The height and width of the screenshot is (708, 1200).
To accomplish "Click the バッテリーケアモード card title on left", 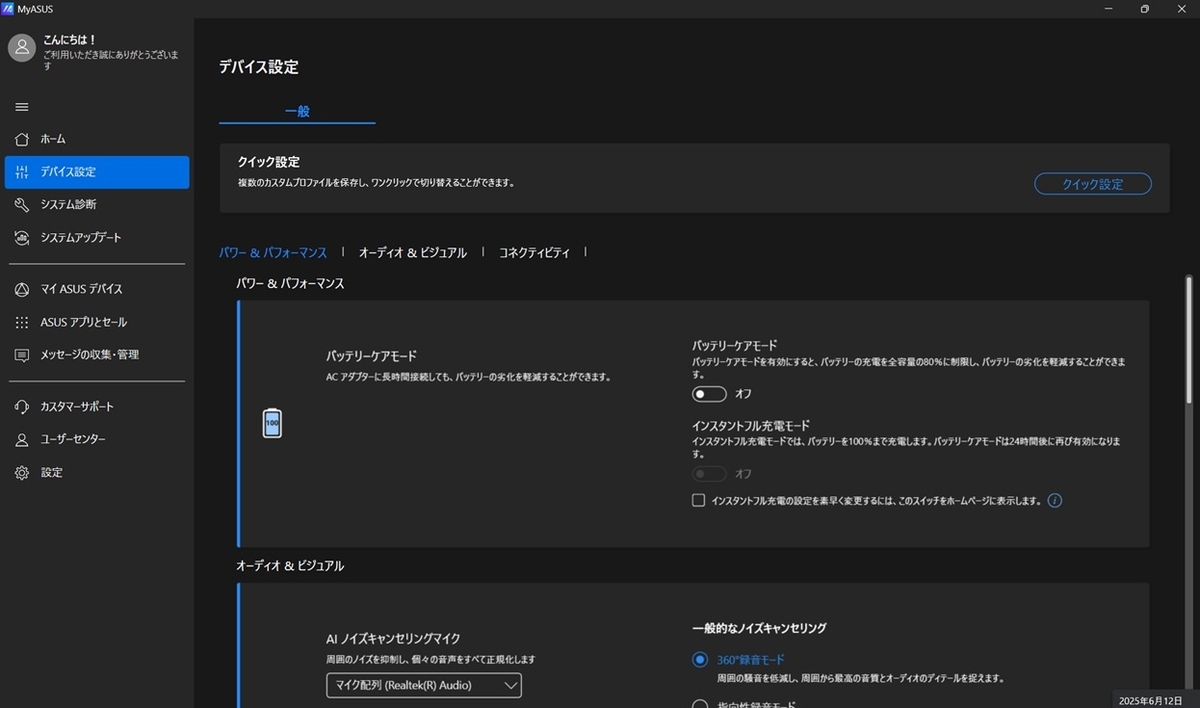I will click(371, 356).
